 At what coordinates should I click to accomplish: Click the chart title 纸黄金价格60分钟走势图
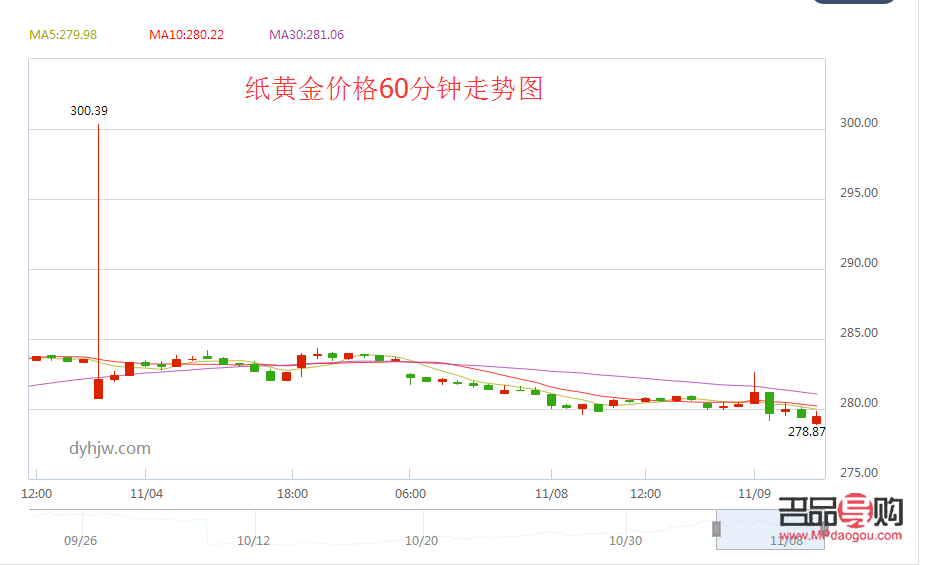(x=394, y=89)
